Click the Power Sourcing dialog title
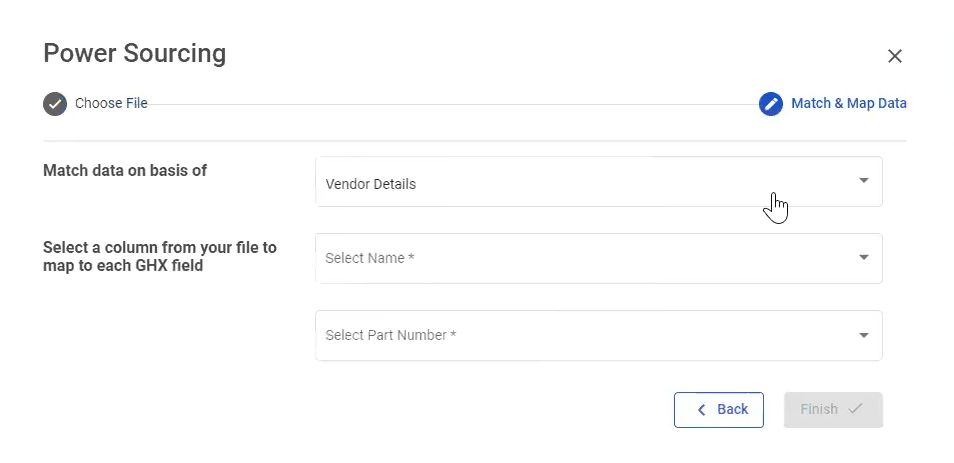Viewport: 954px width, 463px height. coord(134,53)
